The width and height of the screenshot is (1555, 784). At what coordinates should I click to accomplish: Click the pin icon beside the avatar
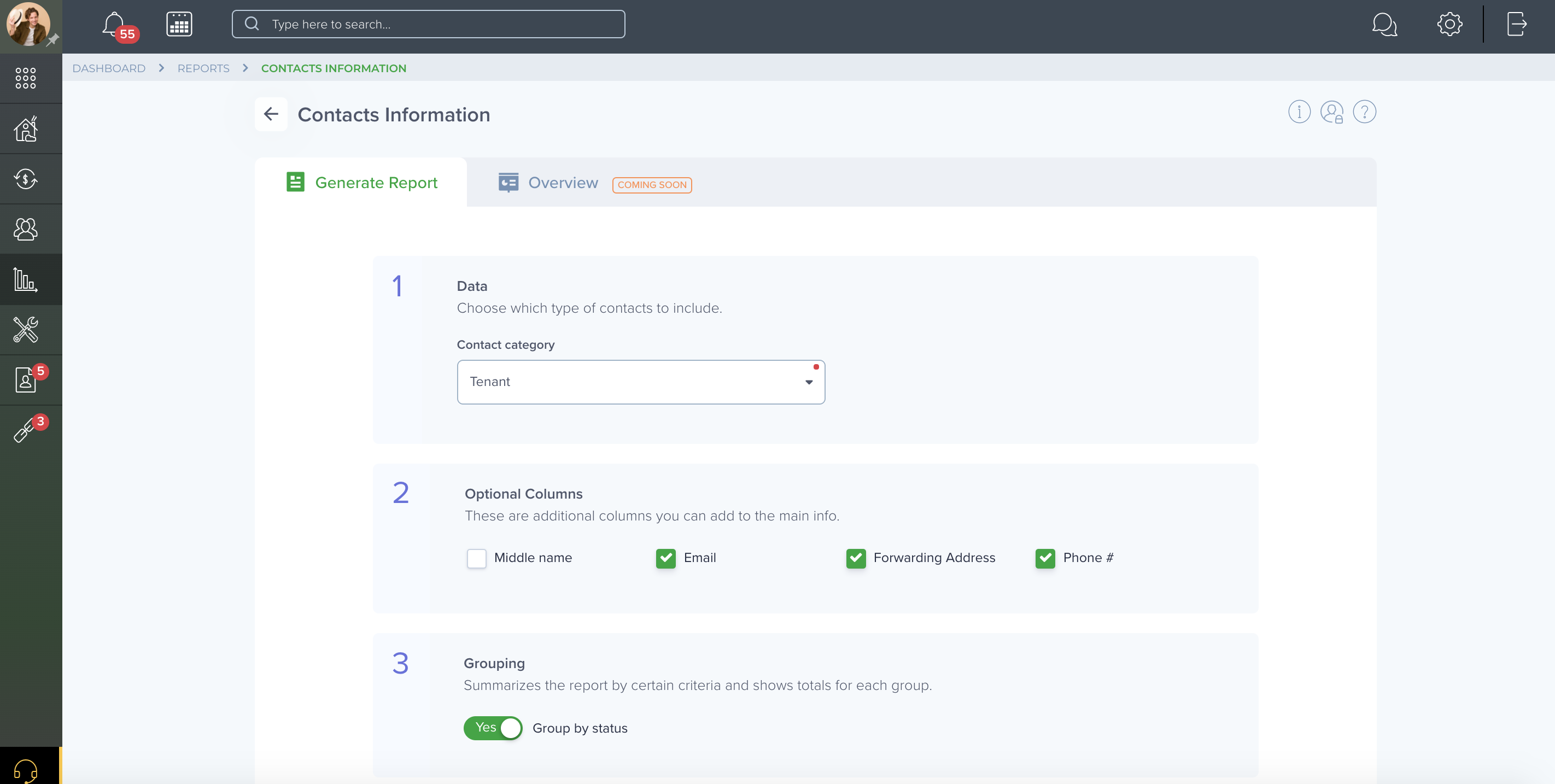[53, 40]
